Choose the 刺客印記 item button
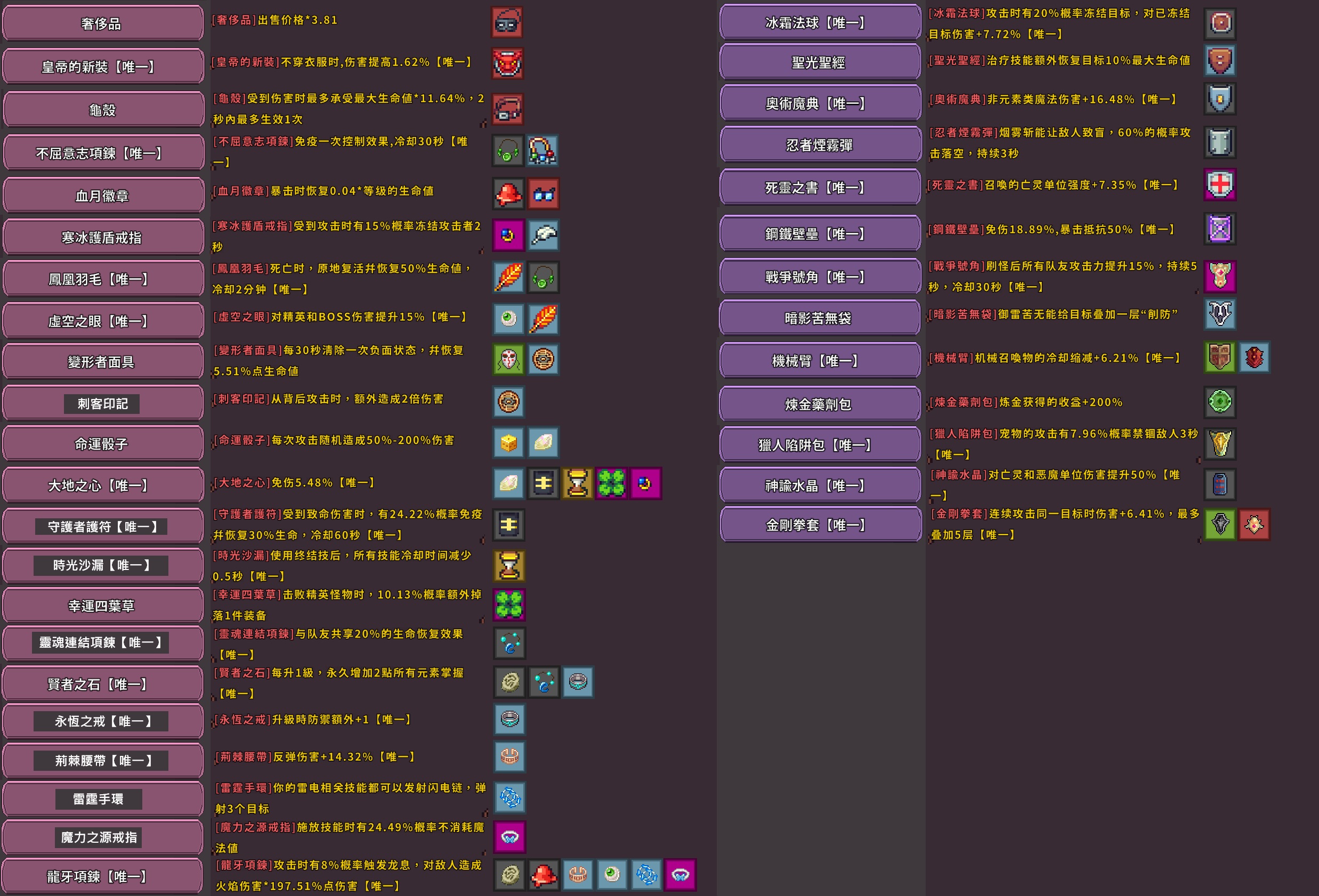The width and height of the screenshot is (1319, 896). click(x=103, y=403)
